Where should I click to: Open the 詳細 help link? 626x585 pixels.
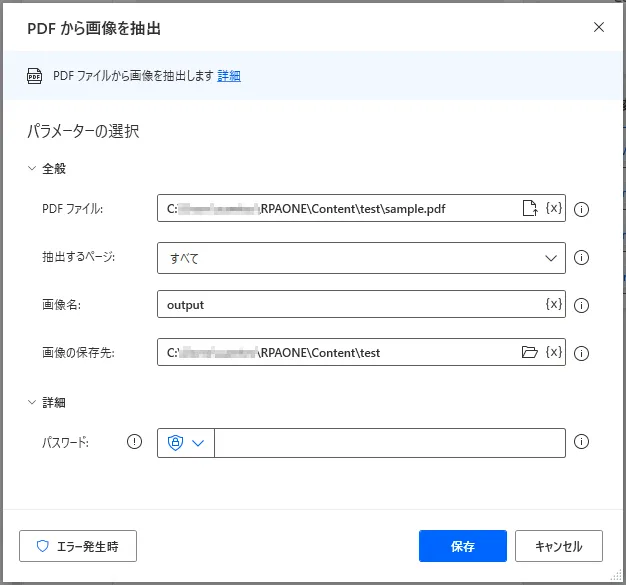pyautogui.click(x=229, y=75)
